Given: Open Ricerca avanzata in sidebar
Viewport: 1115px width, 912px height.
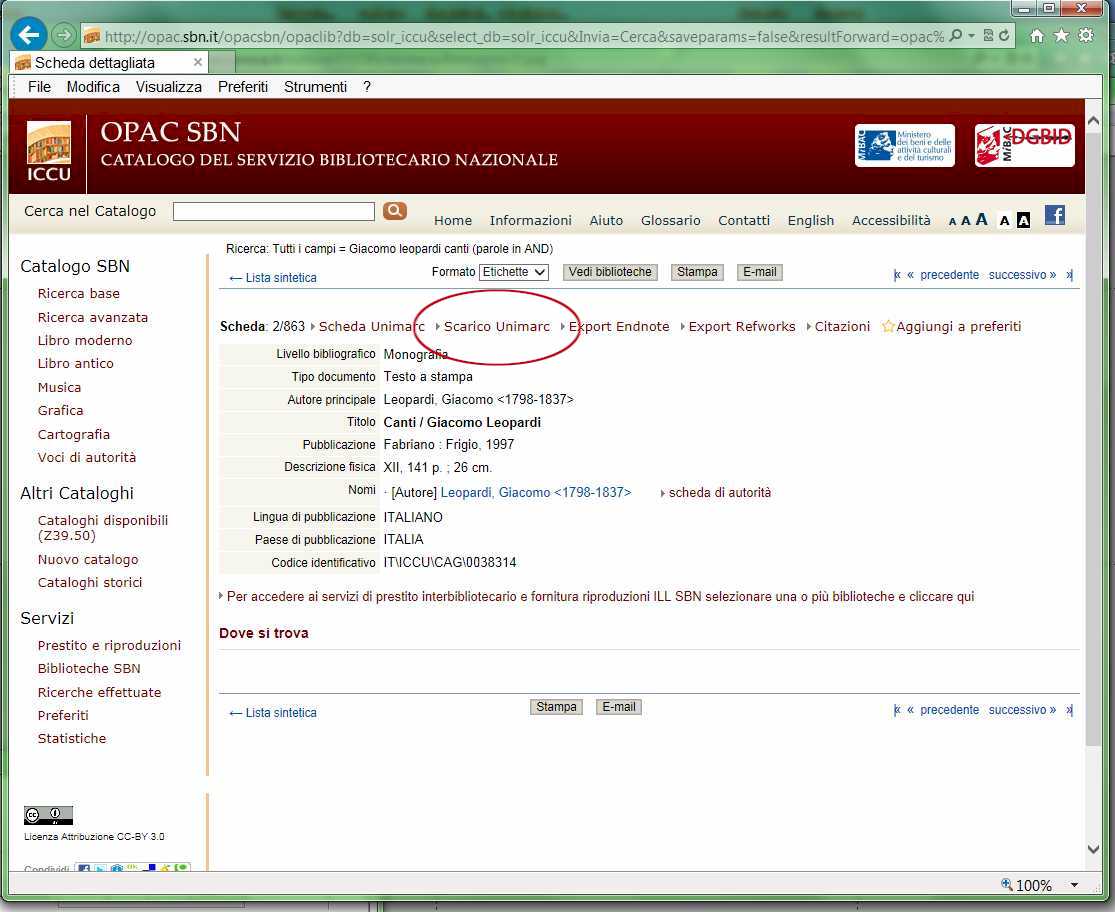Looking at the screenshot, I should coord(92,318).
